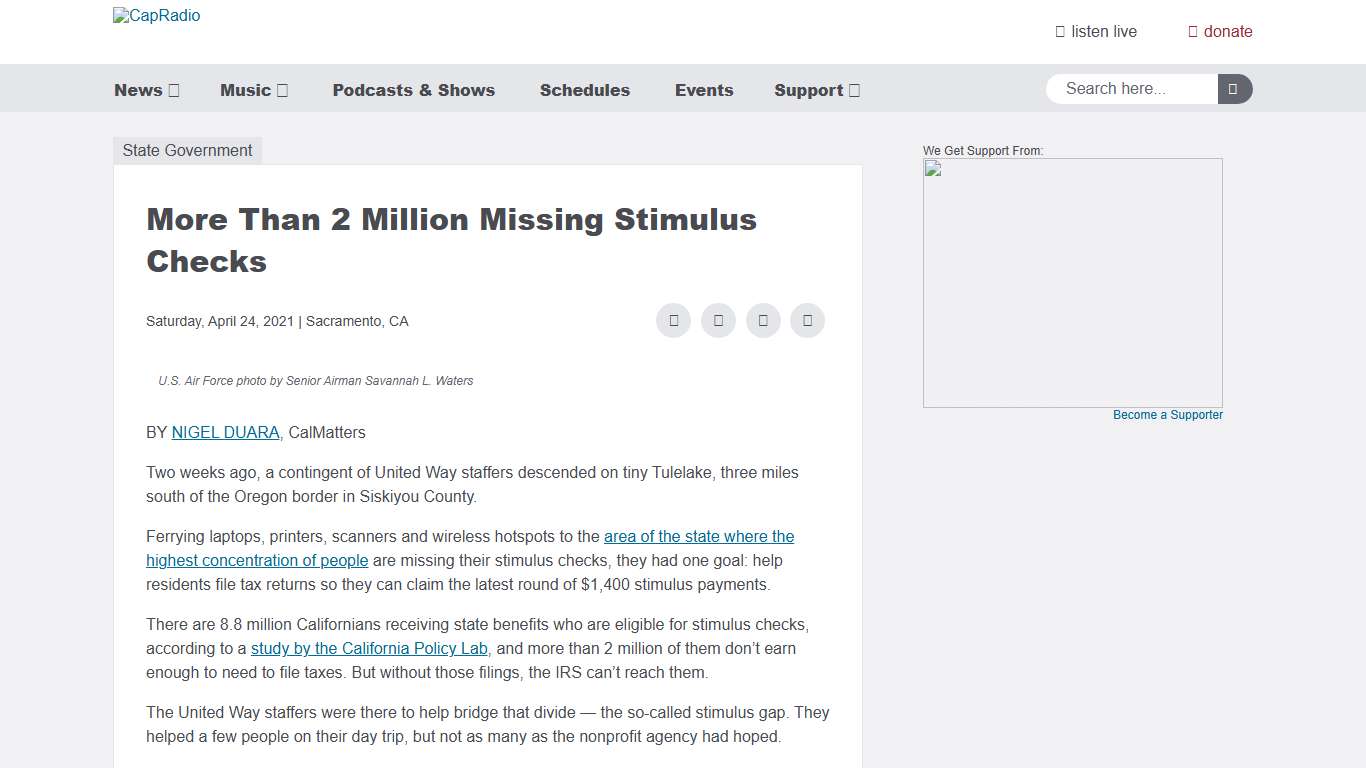Click the CapRadio logo
The width and height of the screenshot is (1366, 768).
click(156, 15)
